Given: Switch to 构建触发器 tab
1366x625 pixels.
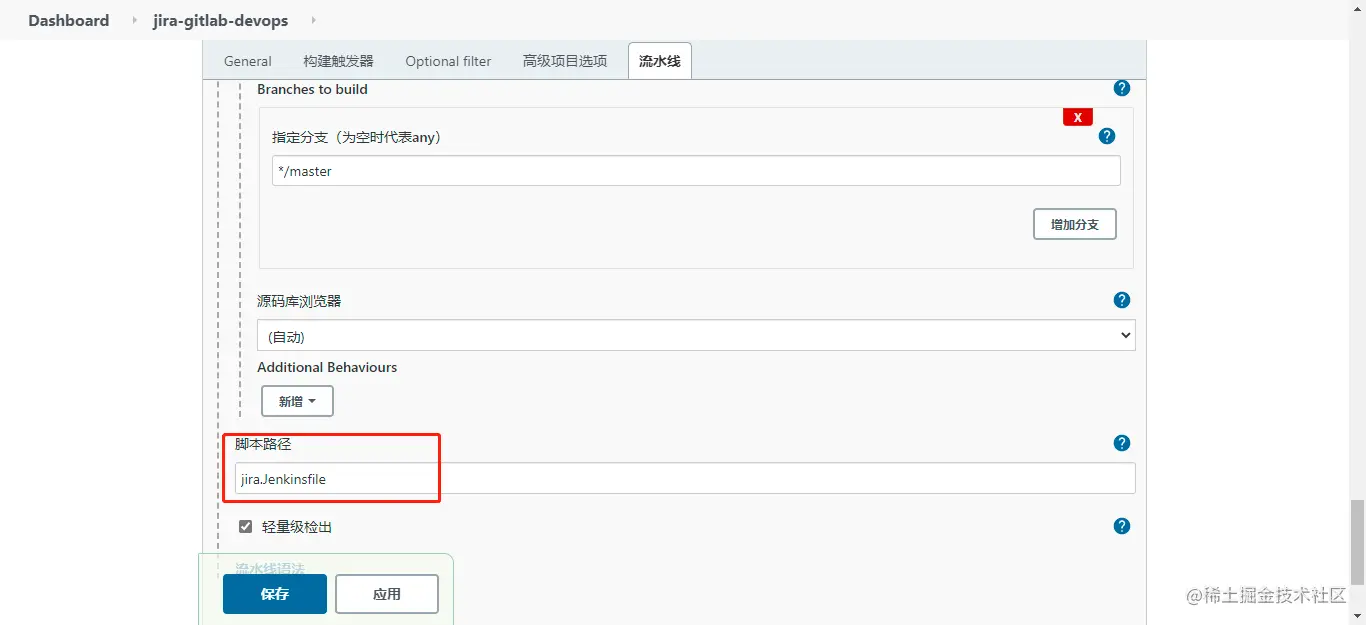Looking at the screenshot, I should point(338,61).
